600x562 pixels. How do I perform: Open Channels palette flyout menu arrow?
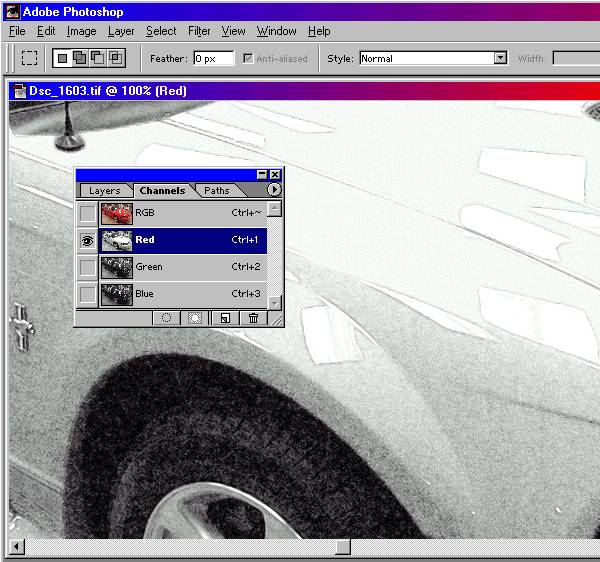tap(274, 190)
